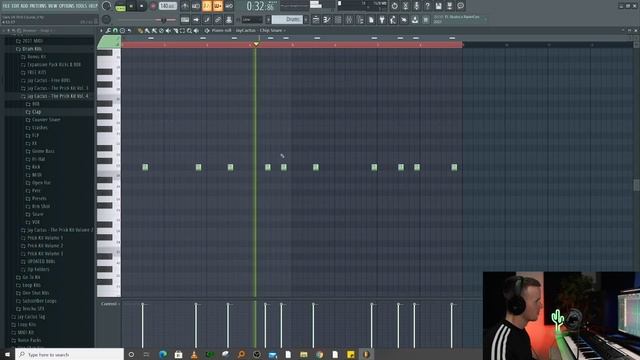The width and height of the screenshot is (640, 360).
Task: Toggle typing keyboard to piano
Action: click(185, 20)
